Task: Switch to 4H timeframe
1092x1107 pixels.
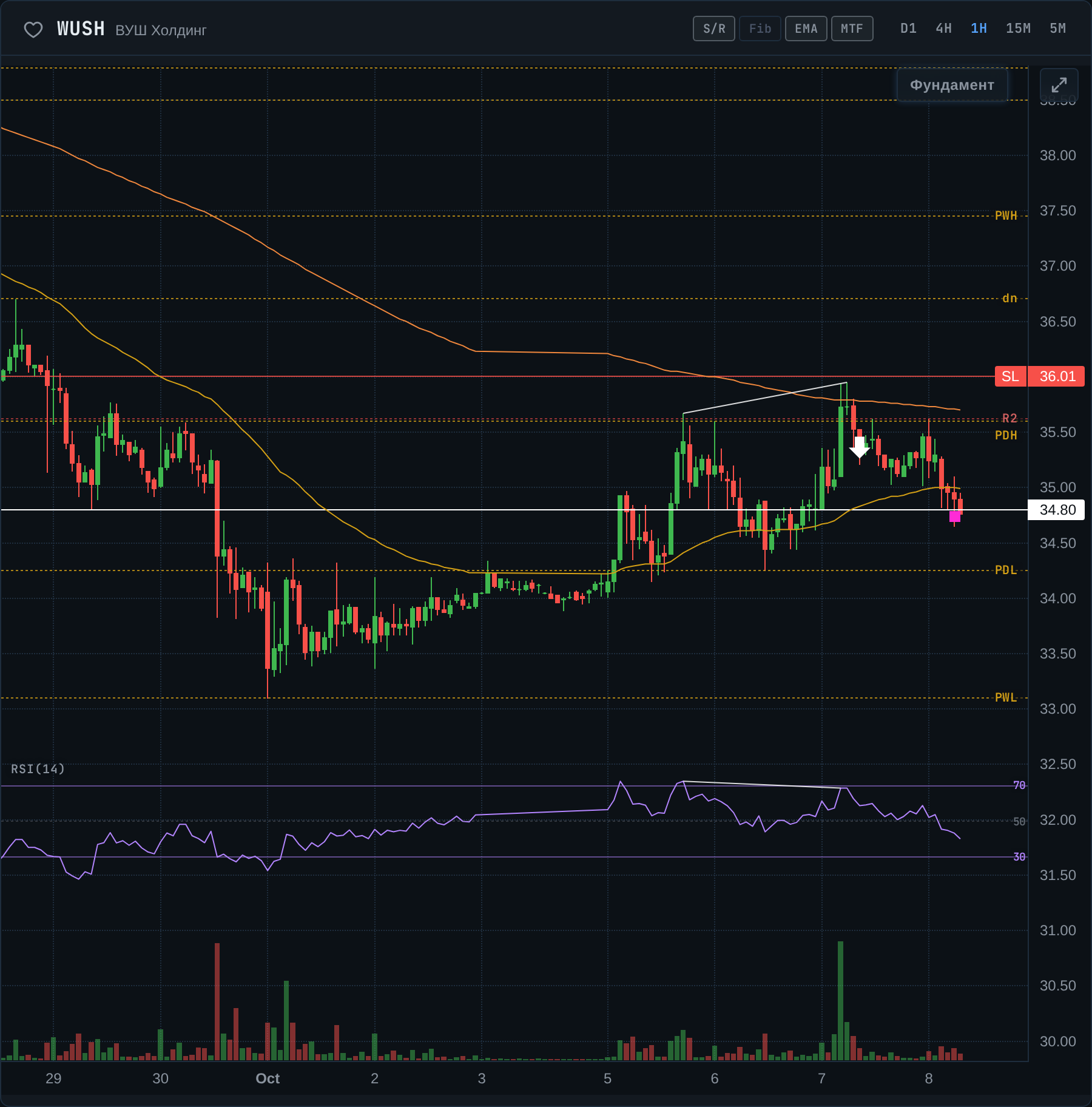Action: pyautogui.click(x=943, y=29)
